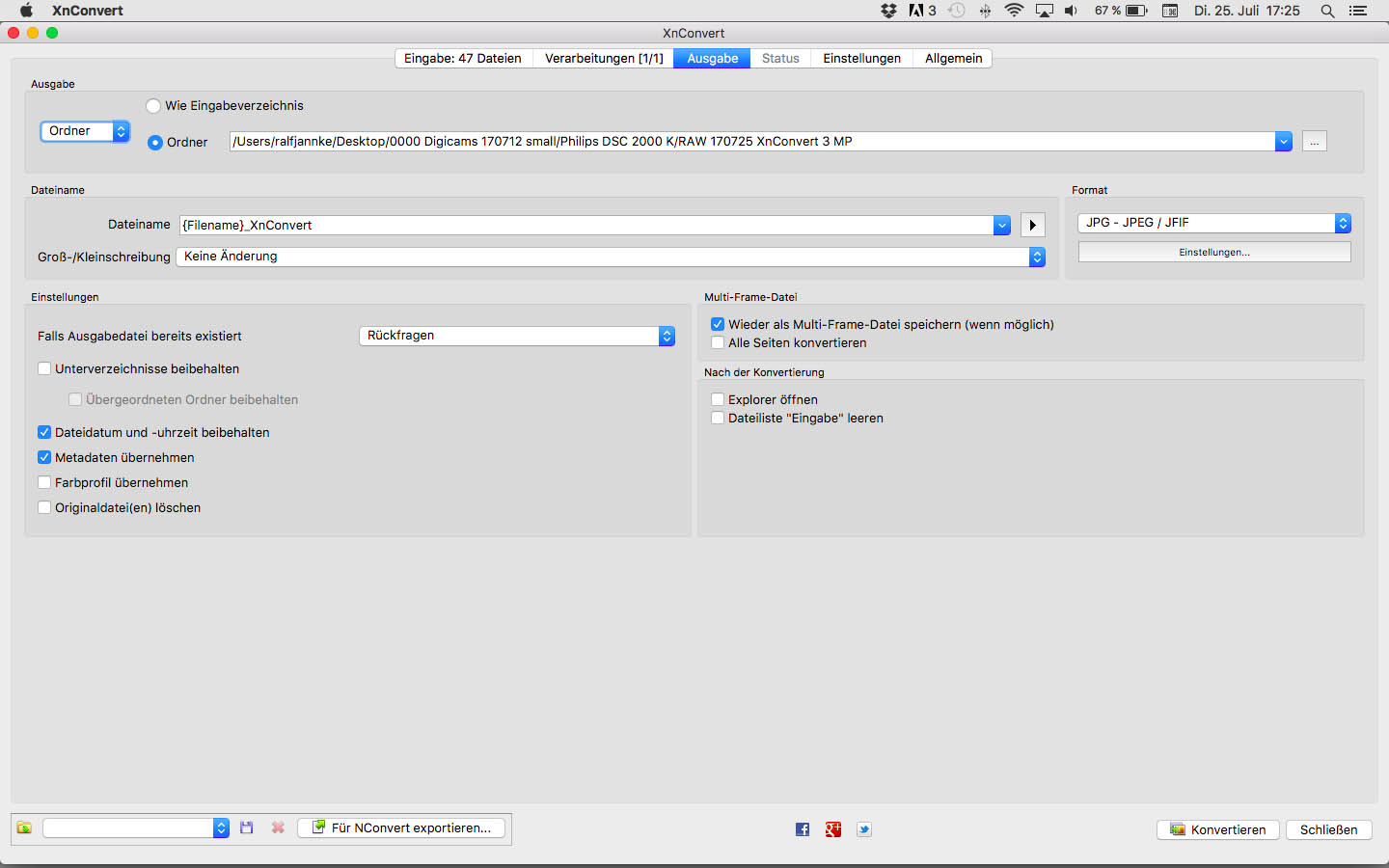Click the Twitter share icon

[864, 829]
